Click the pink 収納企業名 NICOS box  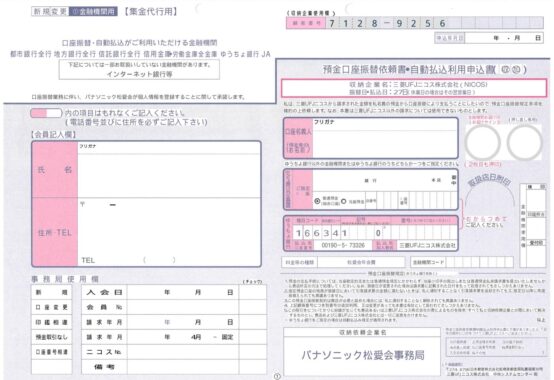click(414, 88)
